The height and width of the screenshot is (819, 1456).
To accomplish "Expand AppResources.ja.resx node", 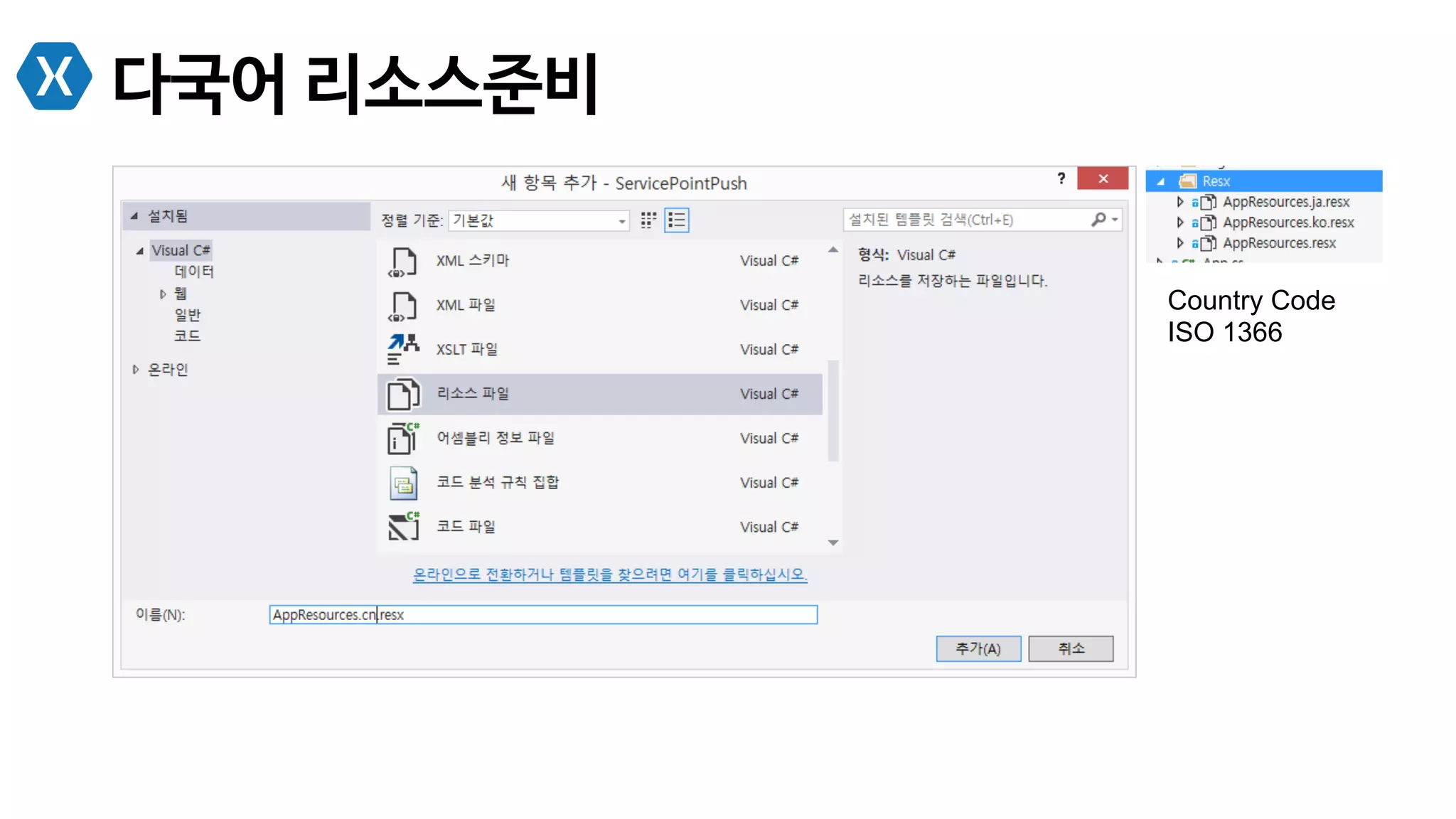I will pos(1180,202).
